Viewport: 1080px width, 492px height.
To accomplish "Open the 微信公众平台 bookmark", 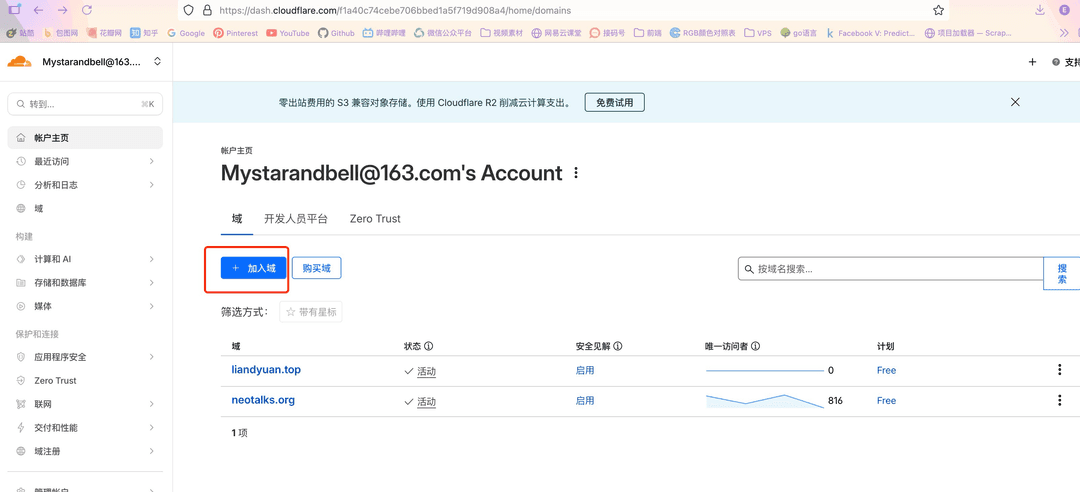I will 442,32.
